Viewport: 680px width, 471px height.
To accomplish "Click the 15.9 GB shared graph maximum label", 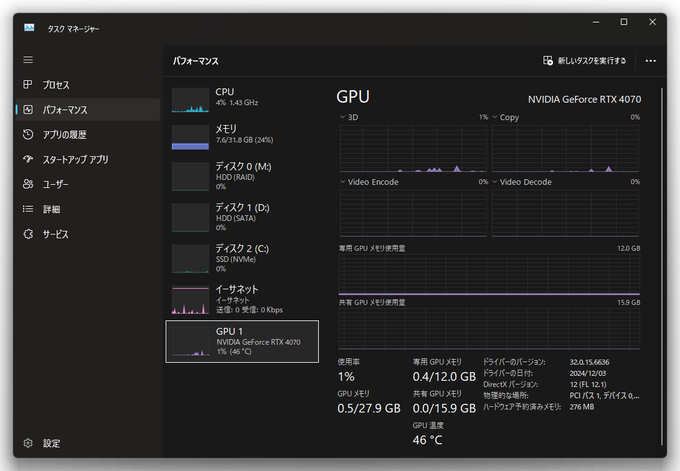I will [x=628, y=302].
